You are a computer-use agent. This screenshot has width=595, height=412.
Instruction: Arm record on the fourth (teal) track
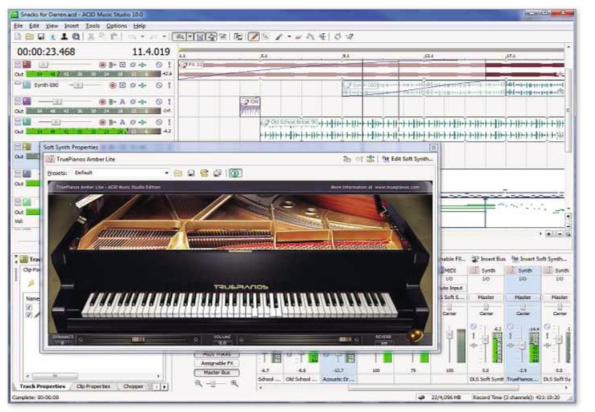pos(102,122)
